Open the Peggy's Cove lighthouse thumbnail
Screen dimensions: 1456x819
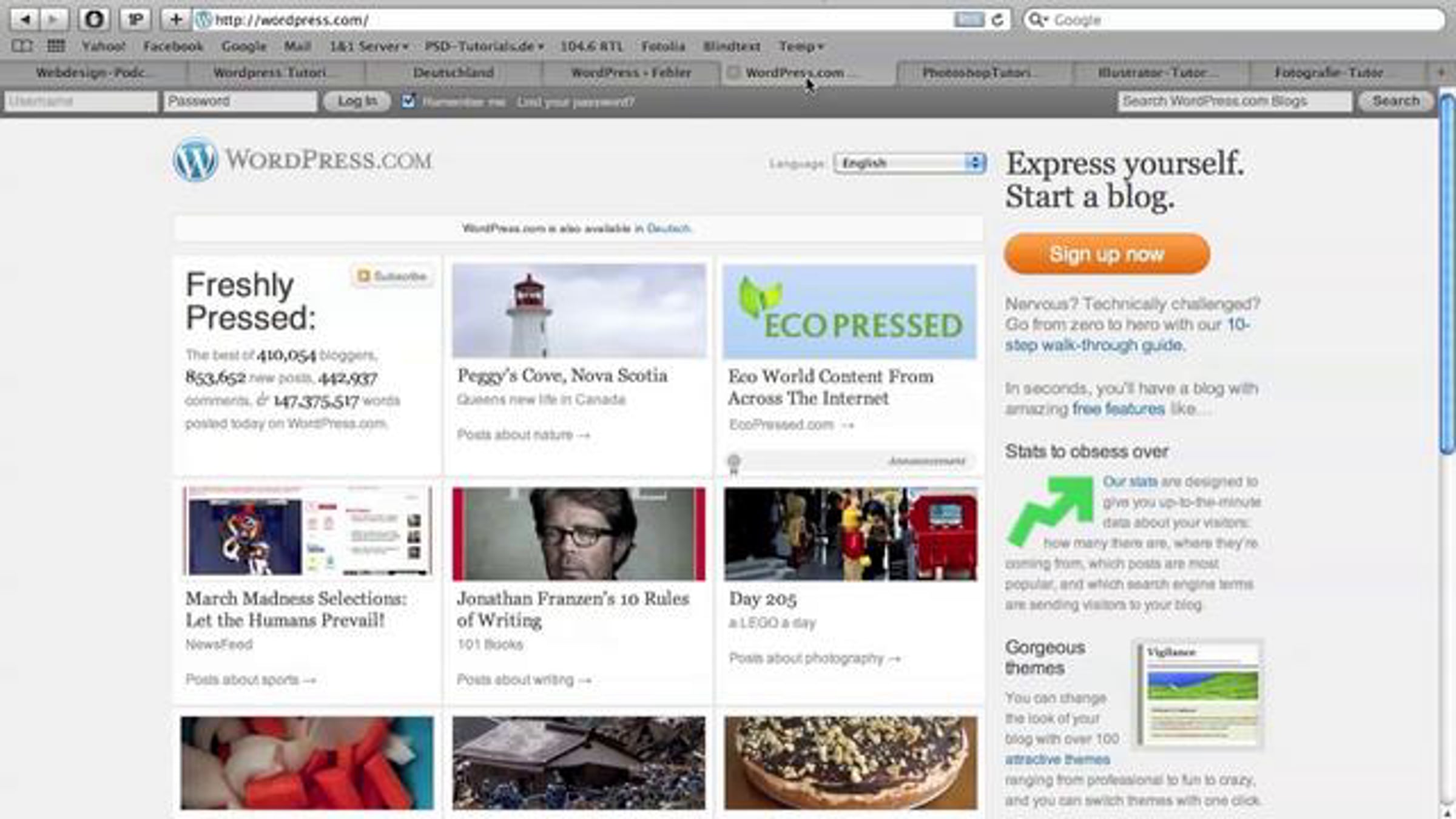[579, 311]
